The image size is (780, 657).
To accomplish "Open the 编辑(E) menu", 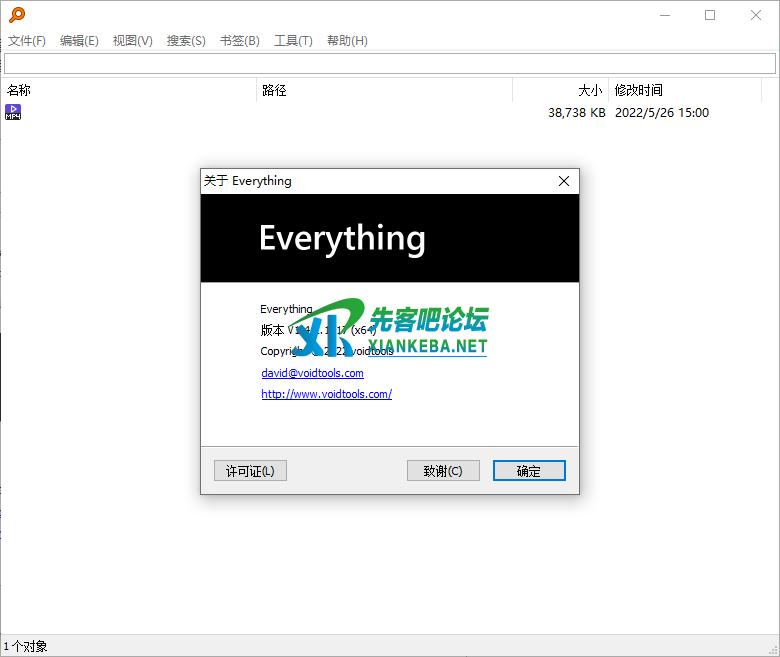I will coord(79,41).
